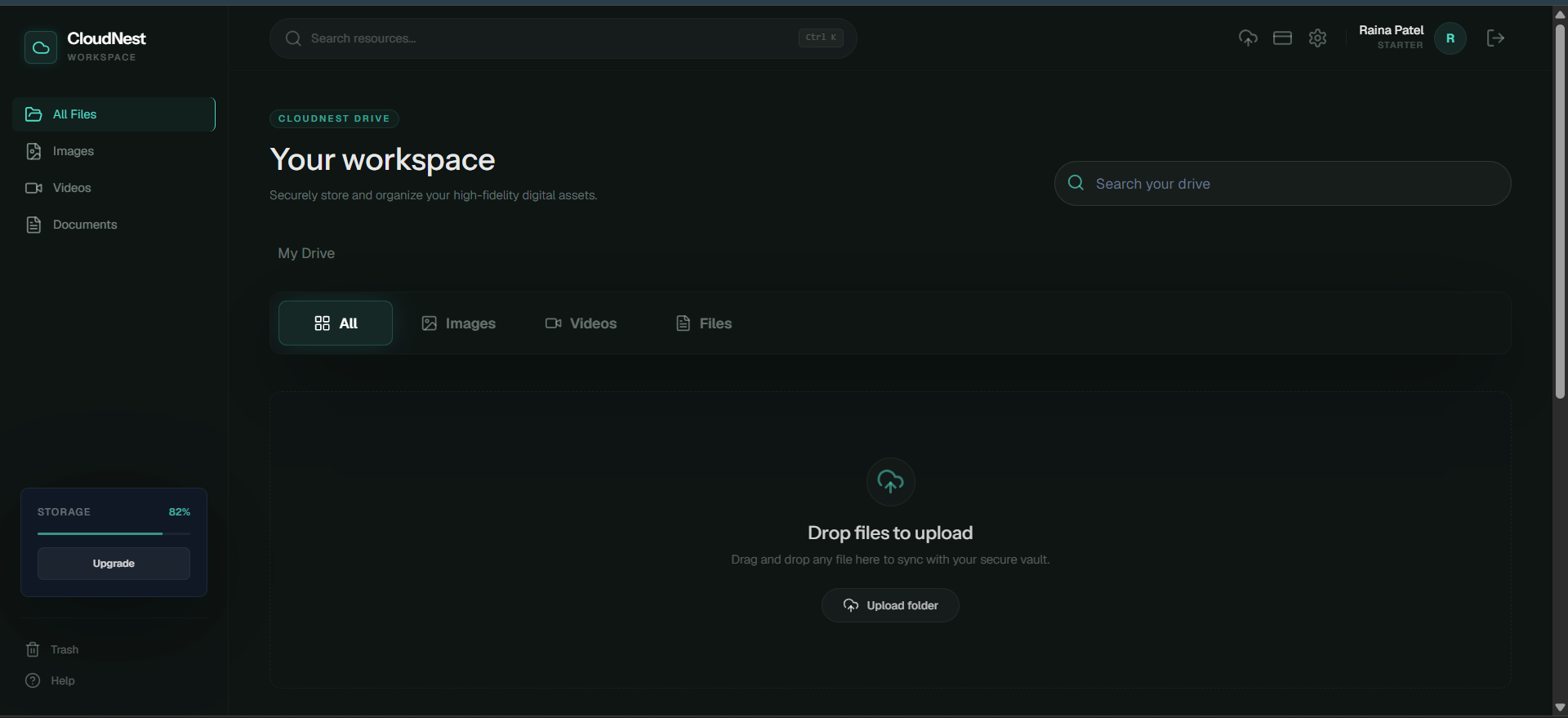Viewport: 1568px width, 718px height.
Task: Click the Your workspace heading
Action: point(382,159)
